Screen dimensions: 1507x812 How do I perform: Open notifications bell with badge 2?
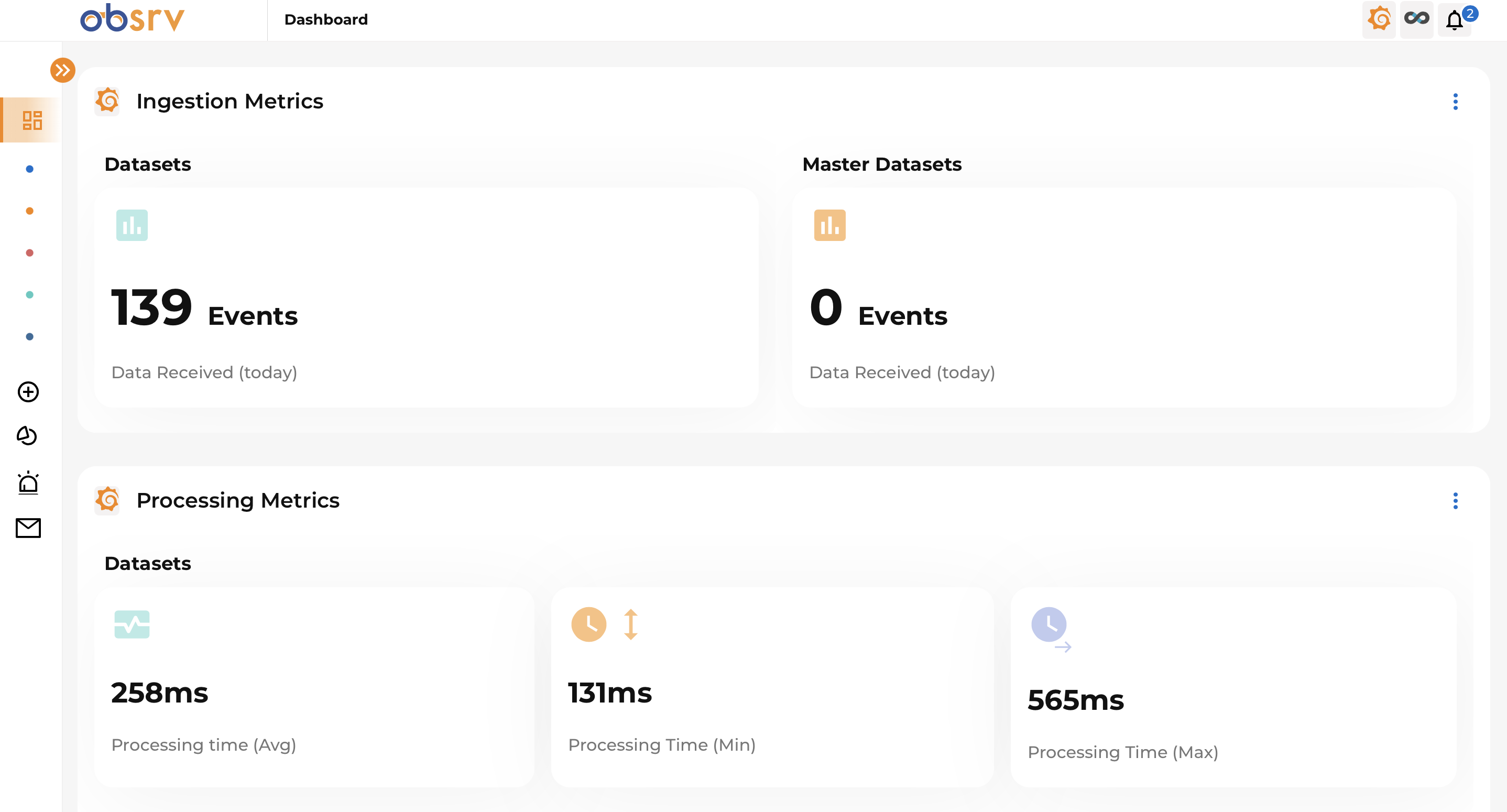click(1455, 20)
